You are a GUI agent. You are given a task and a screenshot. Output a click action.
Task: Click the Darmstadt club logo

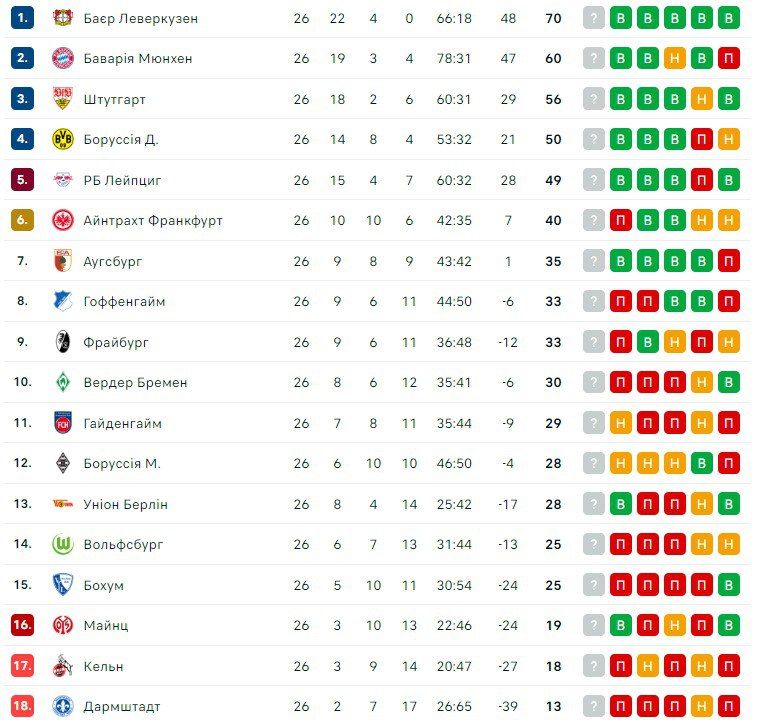click(63, 706)
